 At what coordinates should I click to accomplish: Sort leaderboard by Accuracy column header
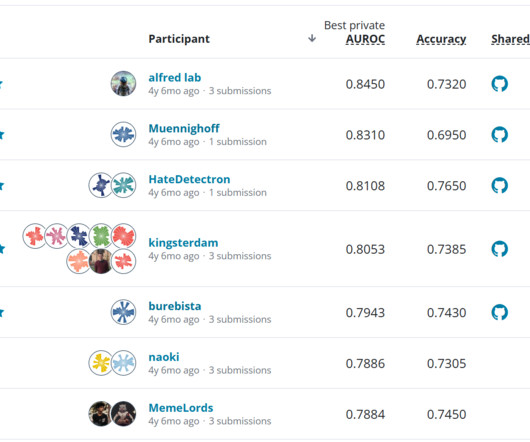point(441,39)
